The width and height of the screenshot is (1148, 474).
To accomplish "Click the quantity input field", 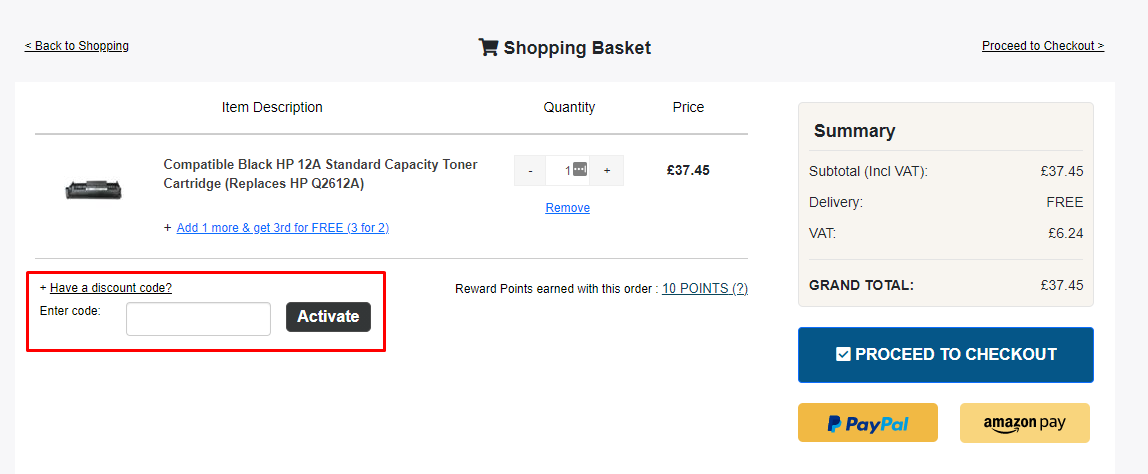I will (563, 171).
